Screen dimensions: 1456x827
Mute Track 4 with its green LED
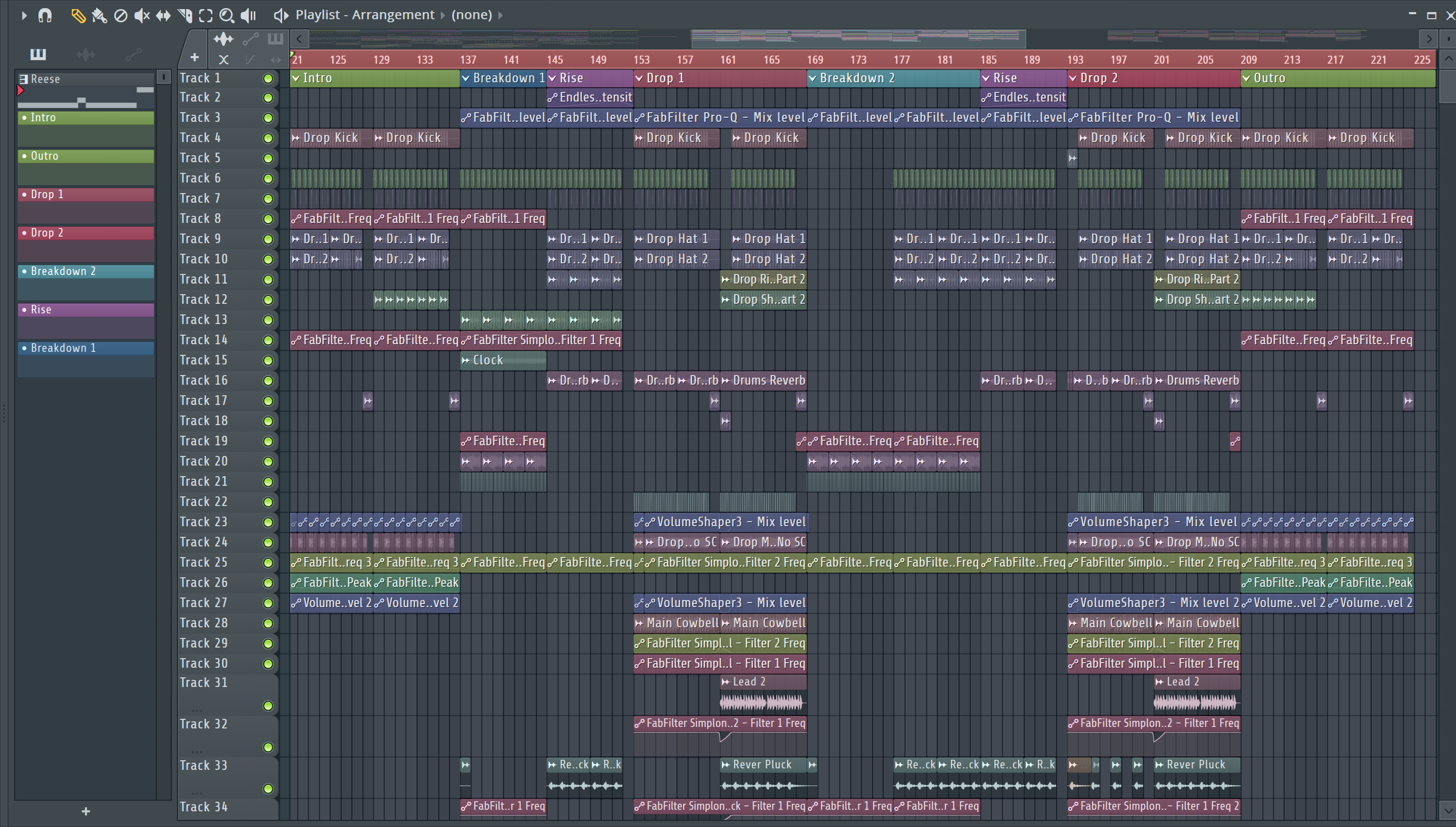tap(268, 138)
